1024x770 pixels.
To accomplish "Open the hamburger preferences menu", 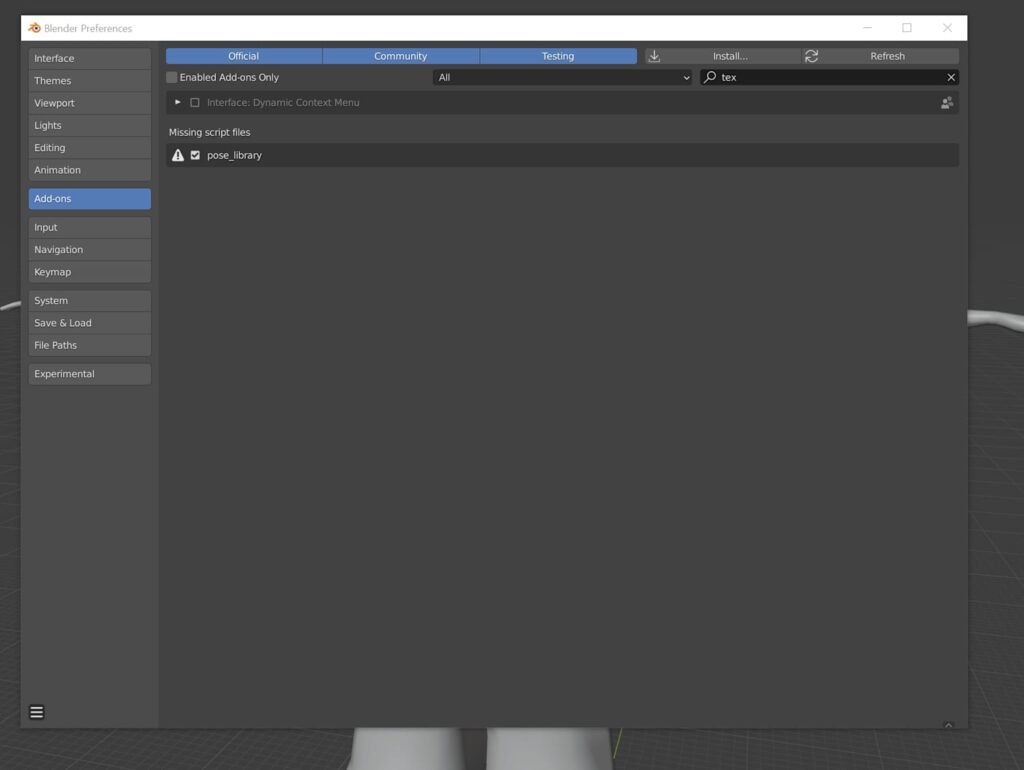I will point(37,712).
